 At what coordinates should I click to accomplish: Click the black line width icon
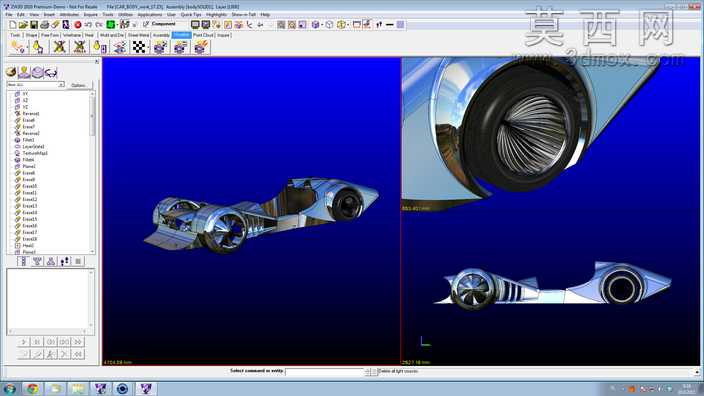pos(390,25)
